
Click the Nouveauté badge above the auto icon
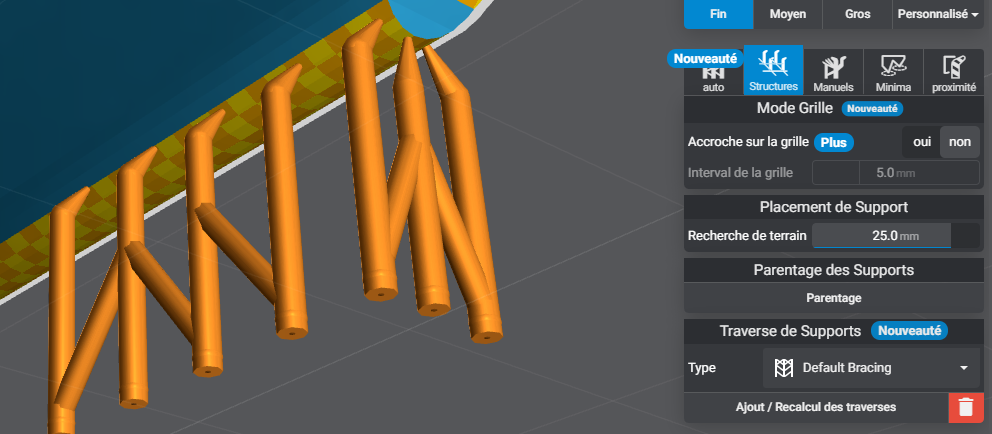[x=705, y=59]
